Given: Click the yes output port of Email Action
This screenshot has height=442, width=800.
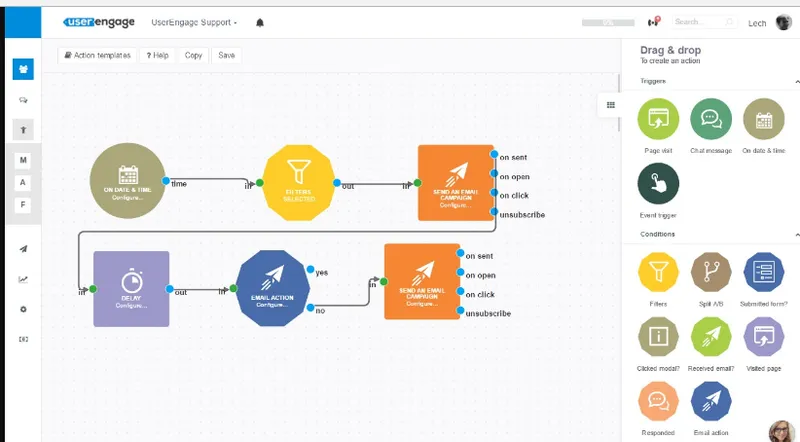Looking at the screenshot, I should (x=310, y=269).
